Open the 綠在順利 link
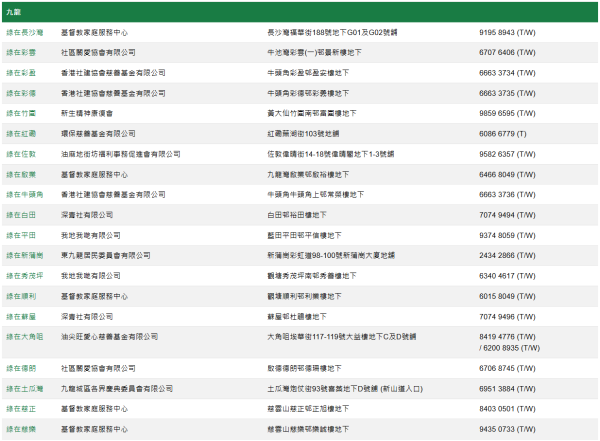The image size is (600, 441). (20, 296)
